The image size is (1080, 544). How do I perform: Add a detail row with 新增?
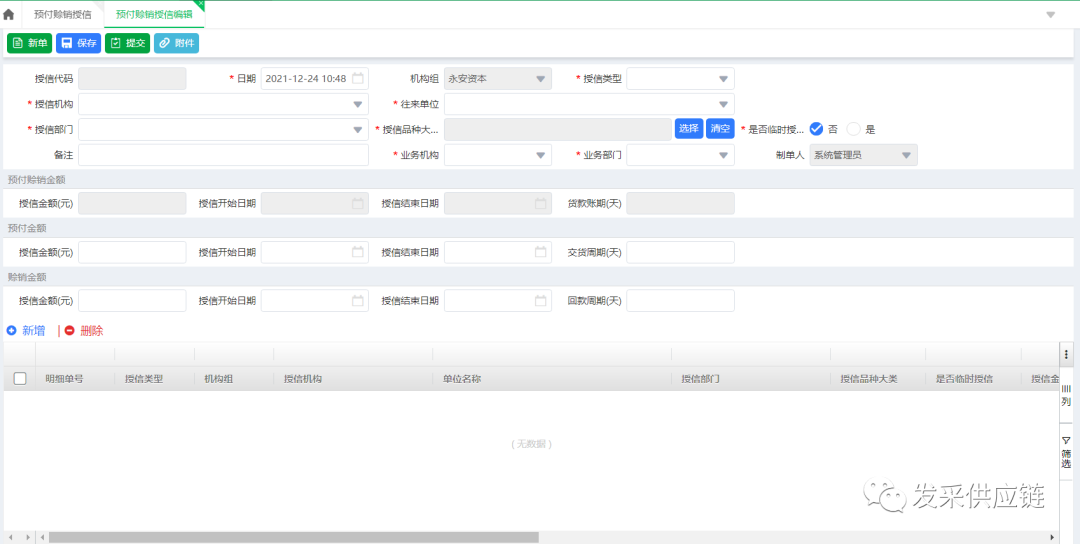coord(26,331)
